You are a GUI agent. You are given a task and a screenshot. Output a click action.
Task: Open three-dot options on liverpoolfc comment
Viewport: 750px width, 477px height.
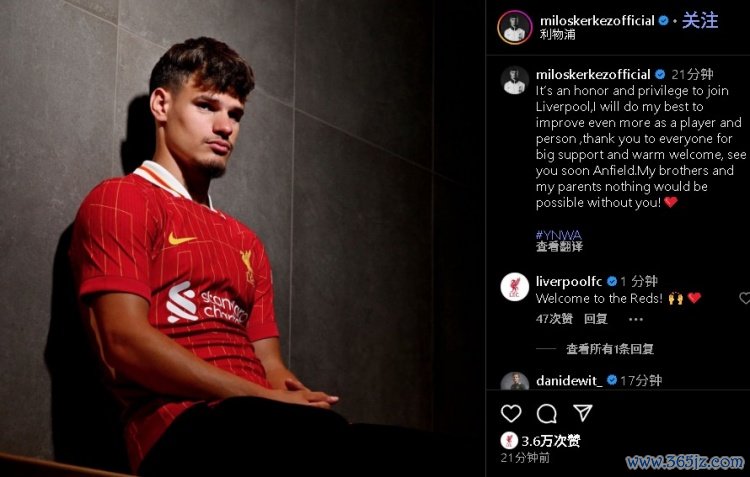tap(635, 319)
